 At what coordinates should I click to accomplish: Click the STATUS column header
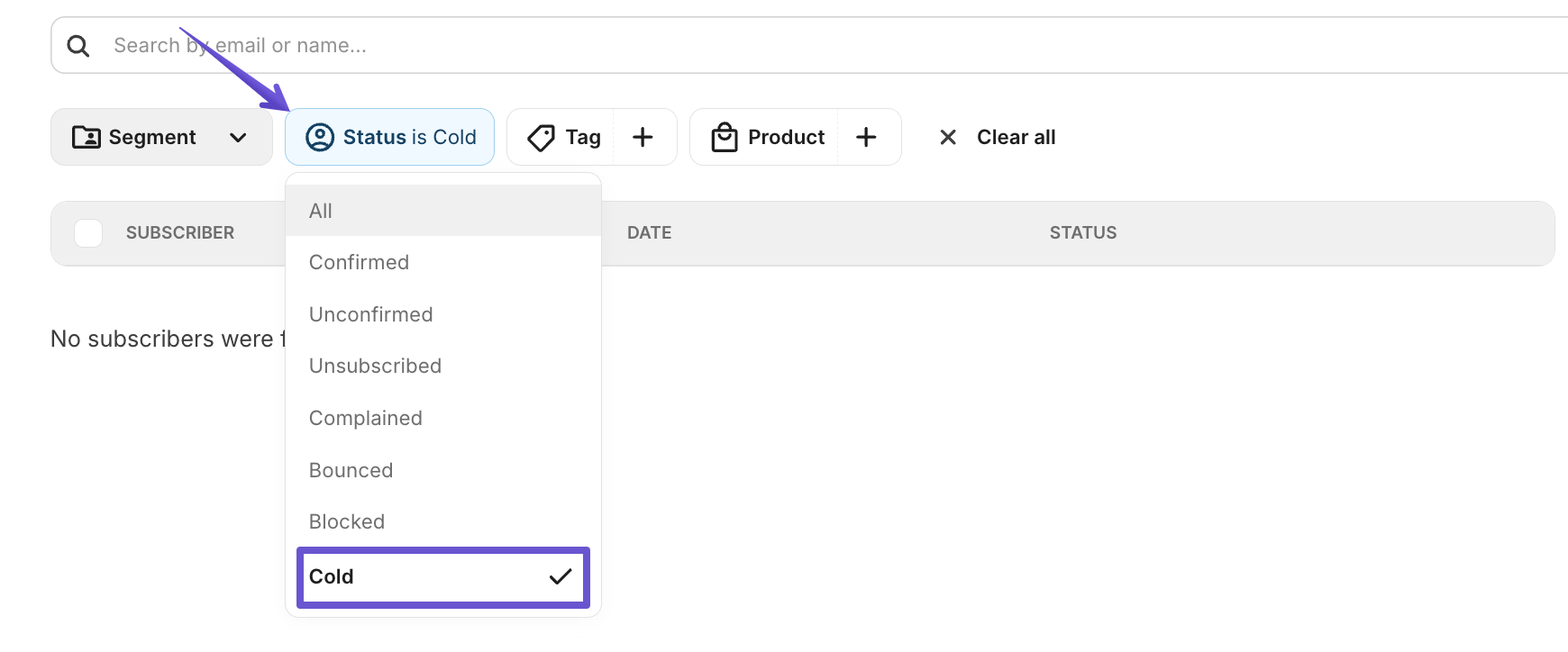pos(1083,233)
